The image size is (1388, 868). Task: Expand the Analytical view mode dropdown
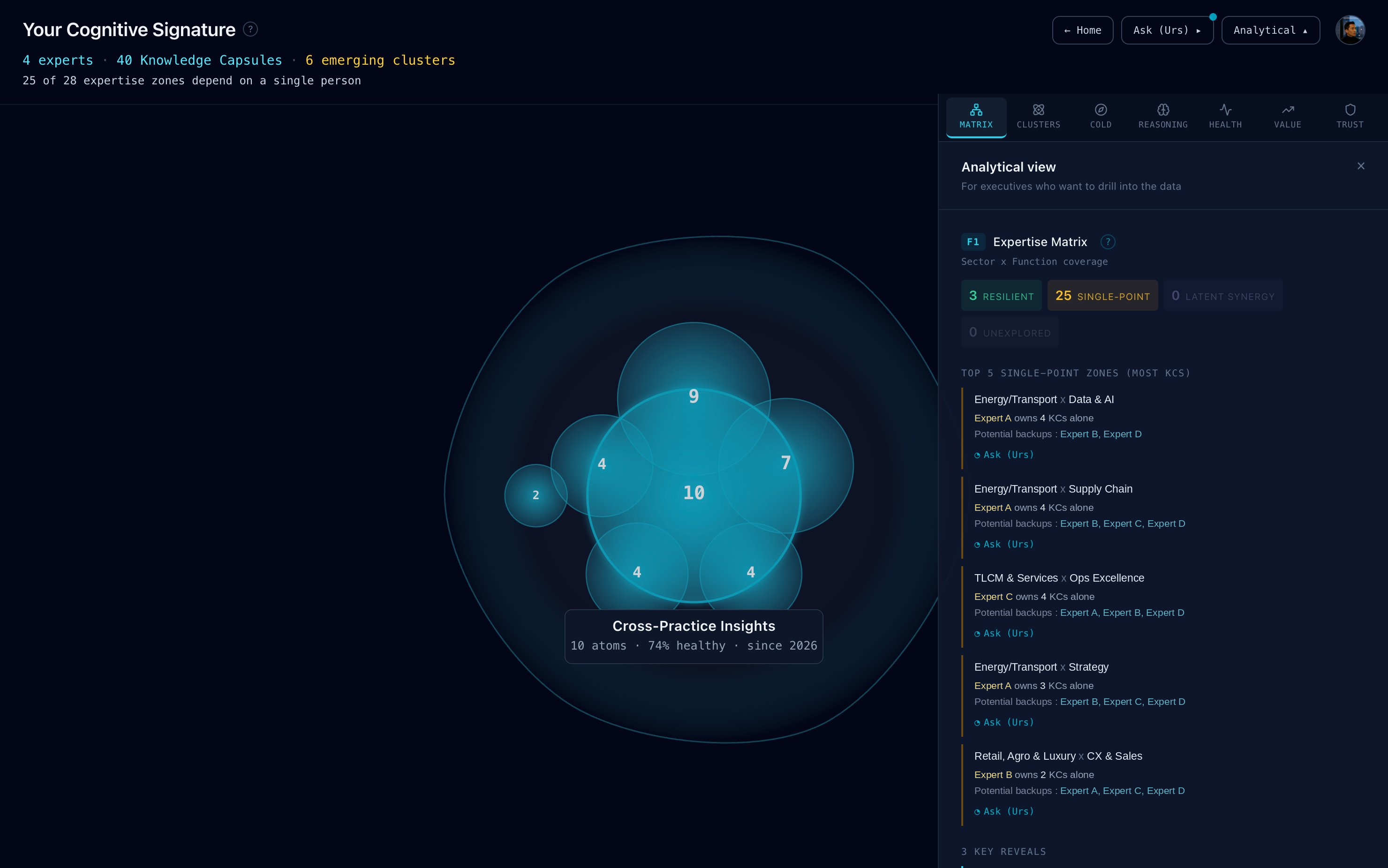(1270, 30)
